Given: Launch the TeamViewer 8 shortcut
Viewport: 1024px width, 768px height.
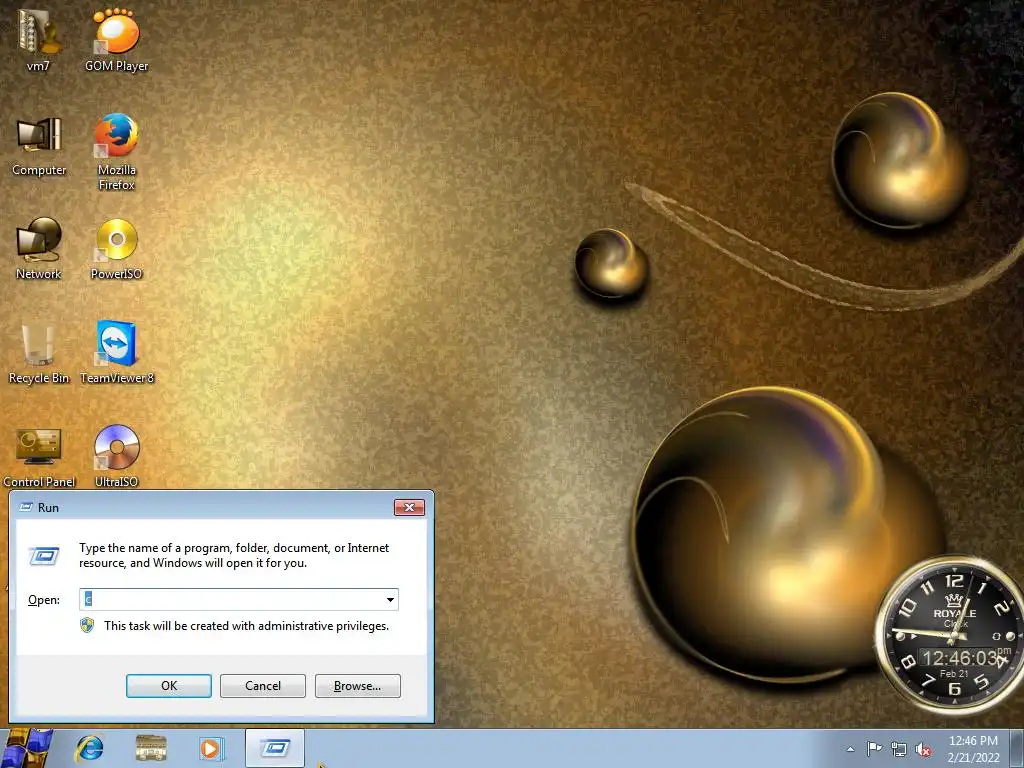Looking at the screenshot, I should coord(116,353).
